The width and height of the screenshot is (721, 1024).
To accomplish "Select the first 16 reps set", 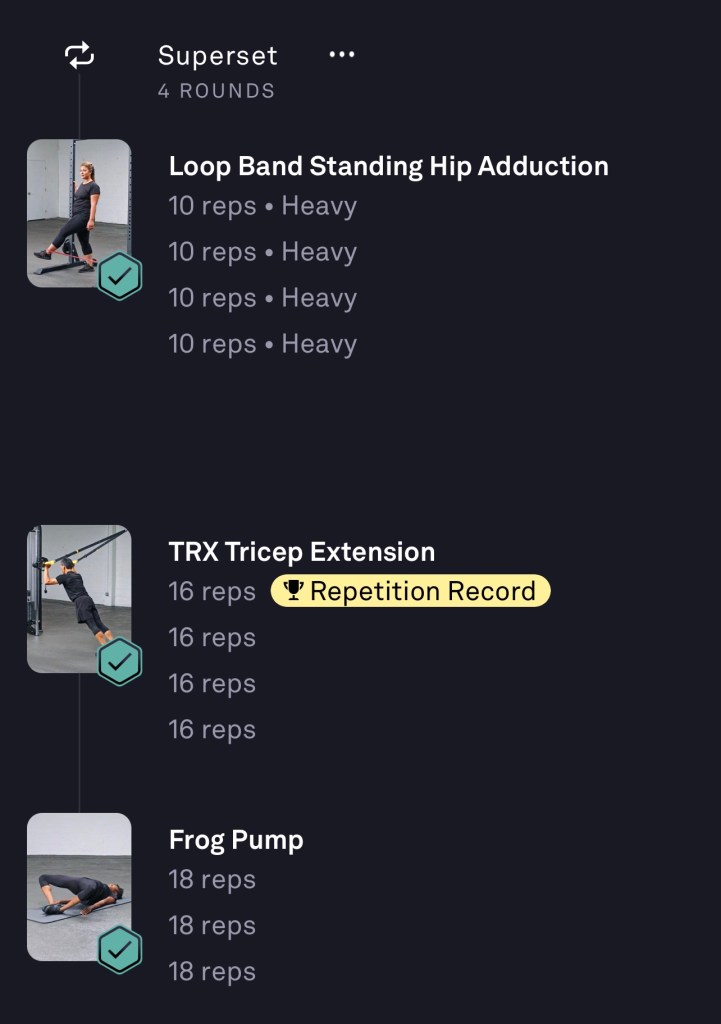I will coord(212,592).
